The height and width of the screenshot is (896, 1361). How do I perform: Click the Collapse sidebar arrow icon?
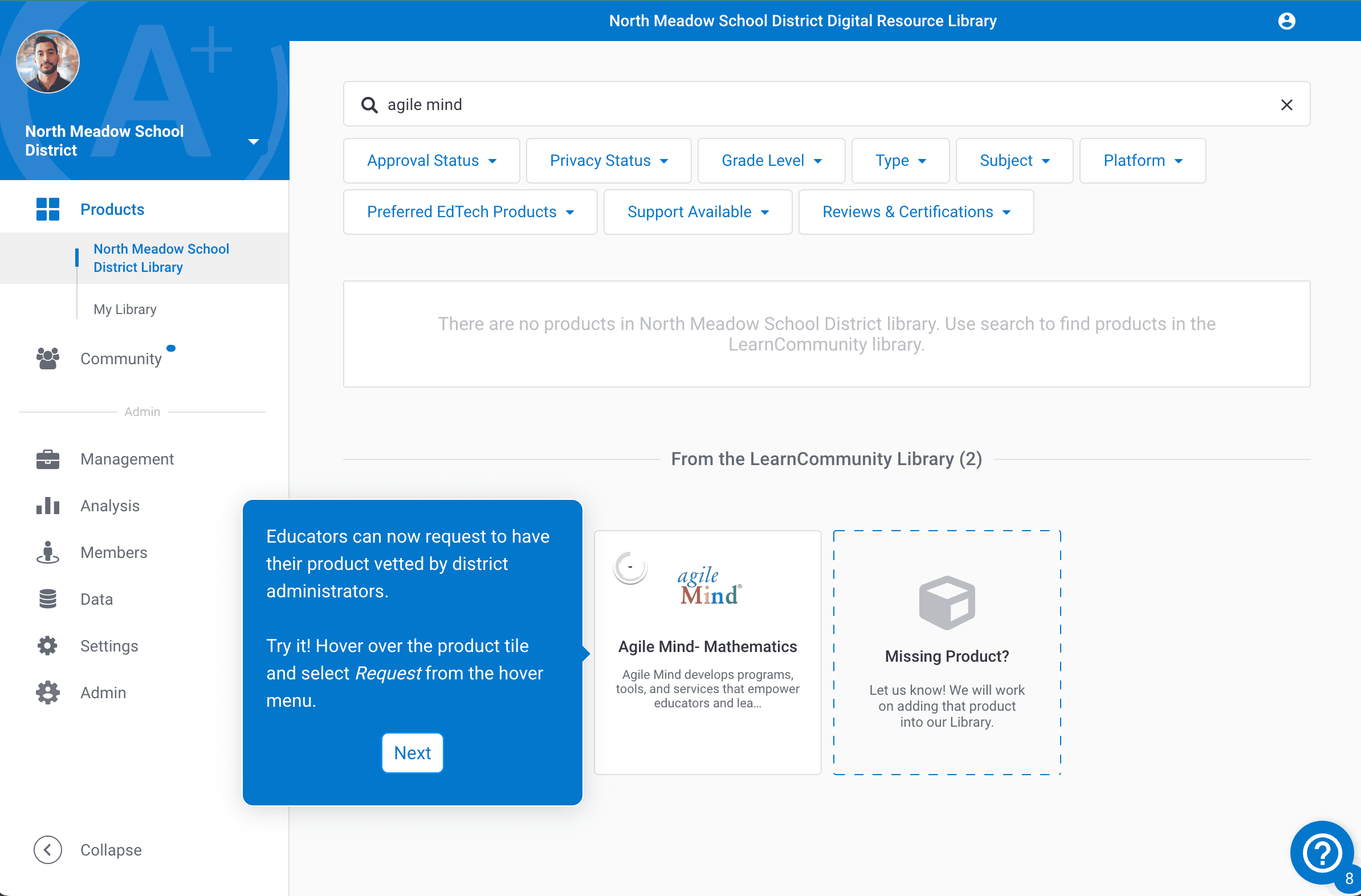pos(47,850)
